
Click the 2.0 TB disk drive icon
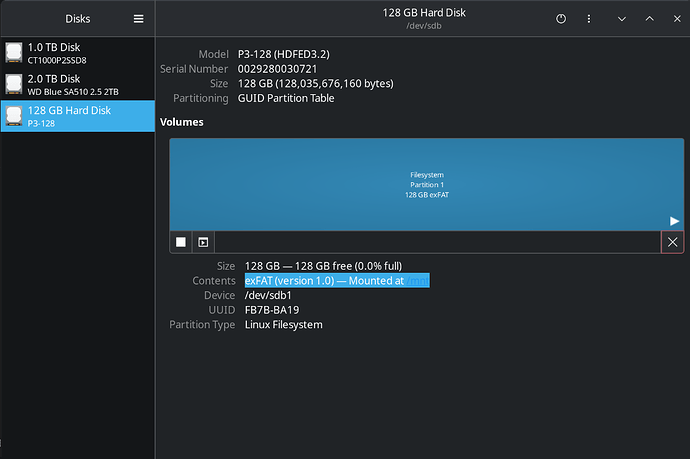coord(13,84)
